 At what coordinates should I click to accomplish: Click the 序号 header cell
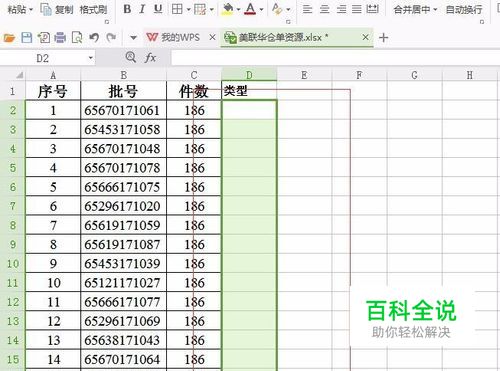pos(53,91)
